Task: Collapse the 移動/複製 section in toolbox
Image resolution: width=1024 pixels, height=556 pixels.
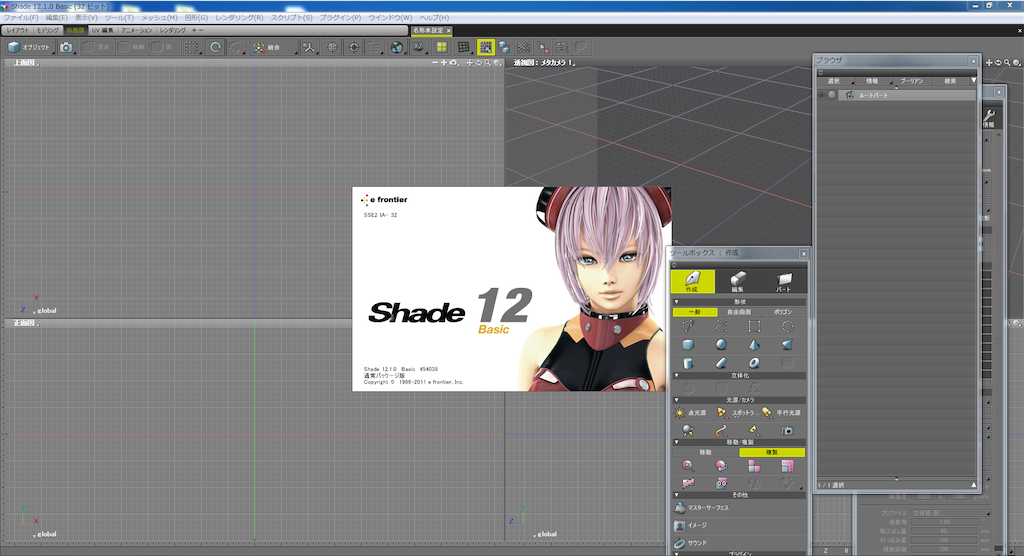Action: (x=677, y=442)
